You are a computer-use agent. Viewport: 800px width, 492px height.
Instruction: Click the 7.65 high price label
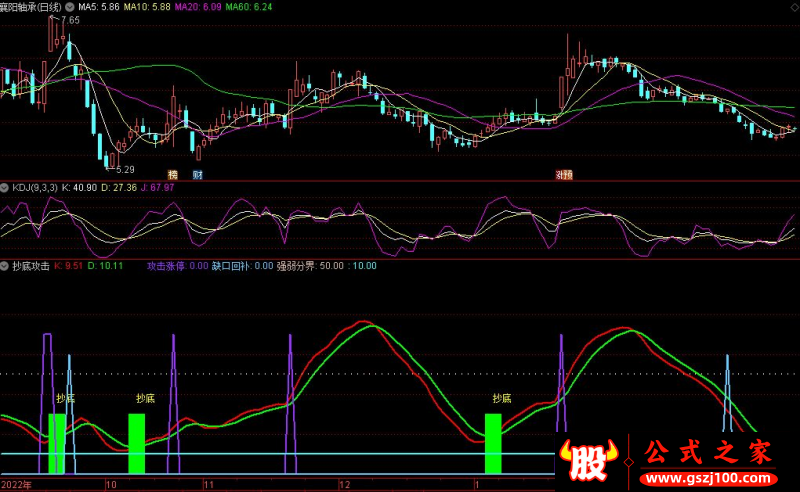point(69,20)
